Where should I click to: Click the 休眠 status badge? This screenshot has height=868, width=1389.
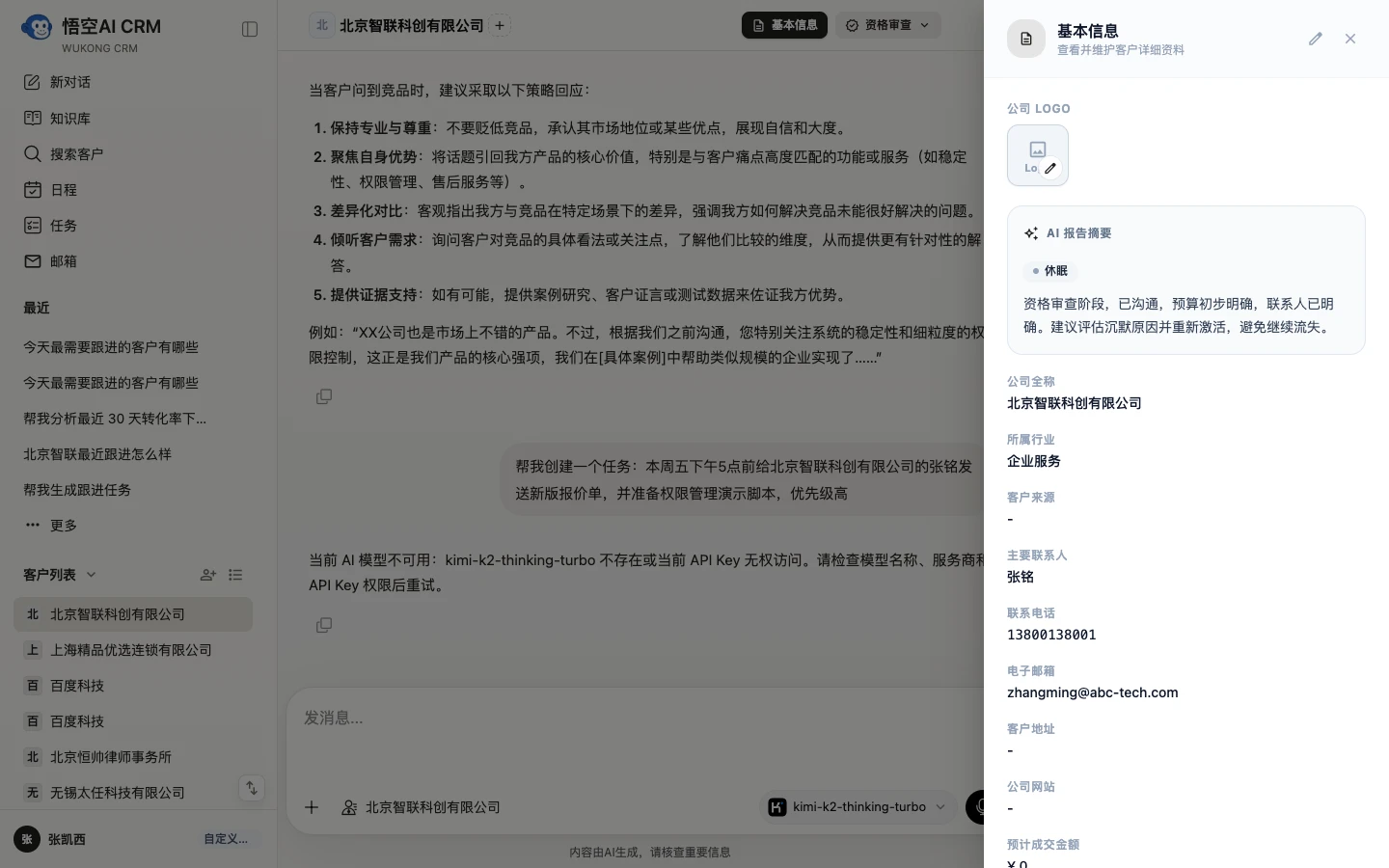click(x=1049, y=271)
